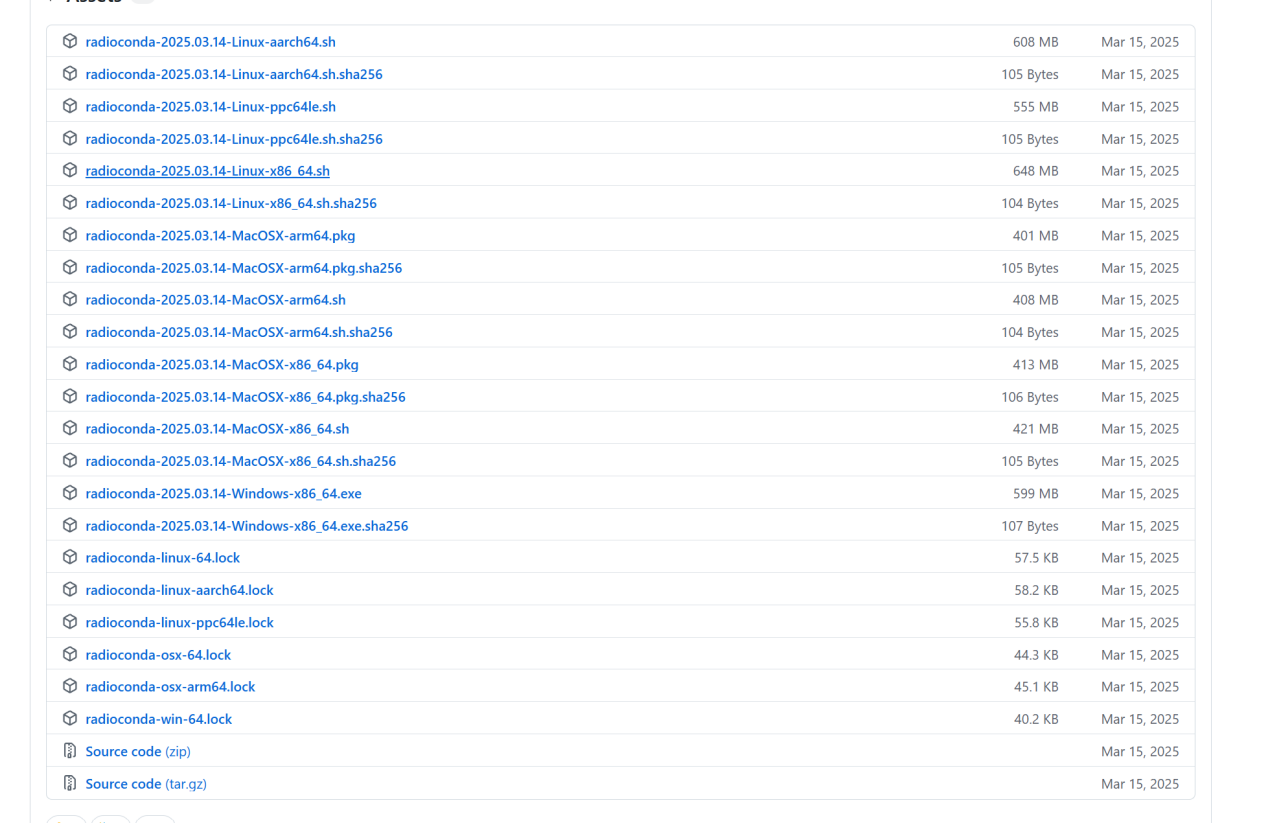
Task: Download radioconda-linux-ppc64le.lock file
Action: [x=179, y=622]
